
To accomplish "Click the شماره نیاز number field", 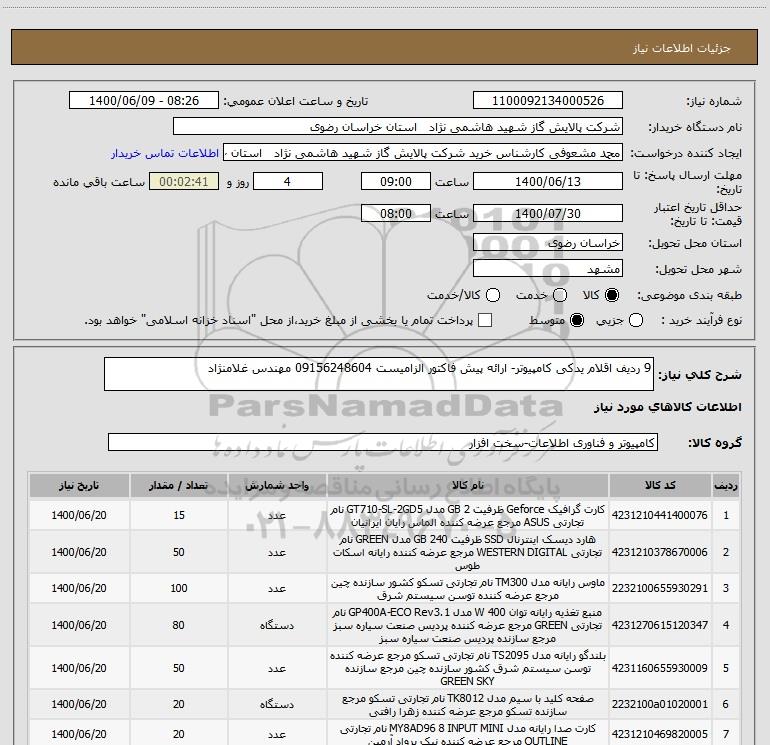I will [546, 101].
